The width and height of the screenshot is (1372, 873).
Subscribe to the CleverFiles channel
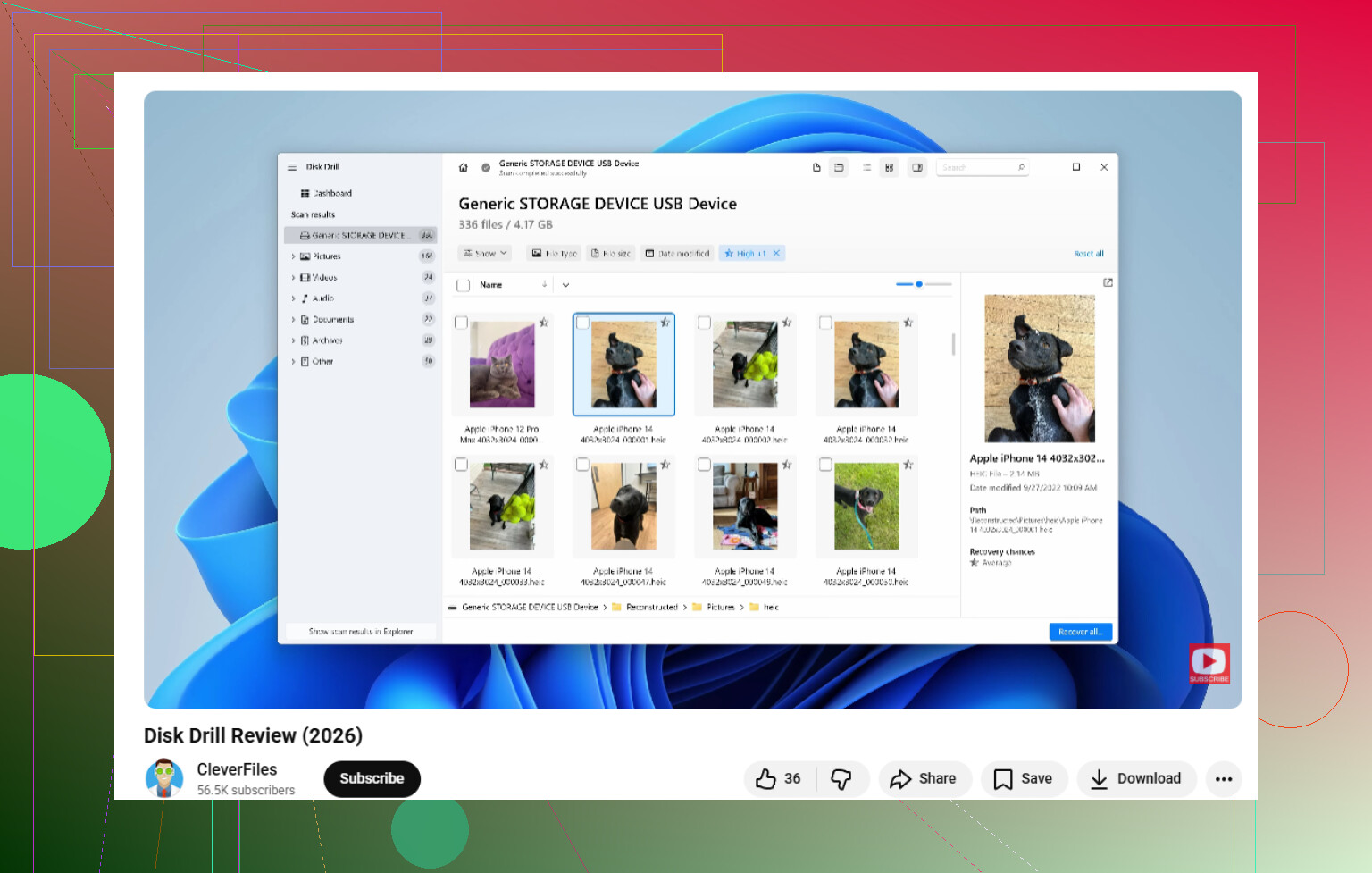point(372,779)
